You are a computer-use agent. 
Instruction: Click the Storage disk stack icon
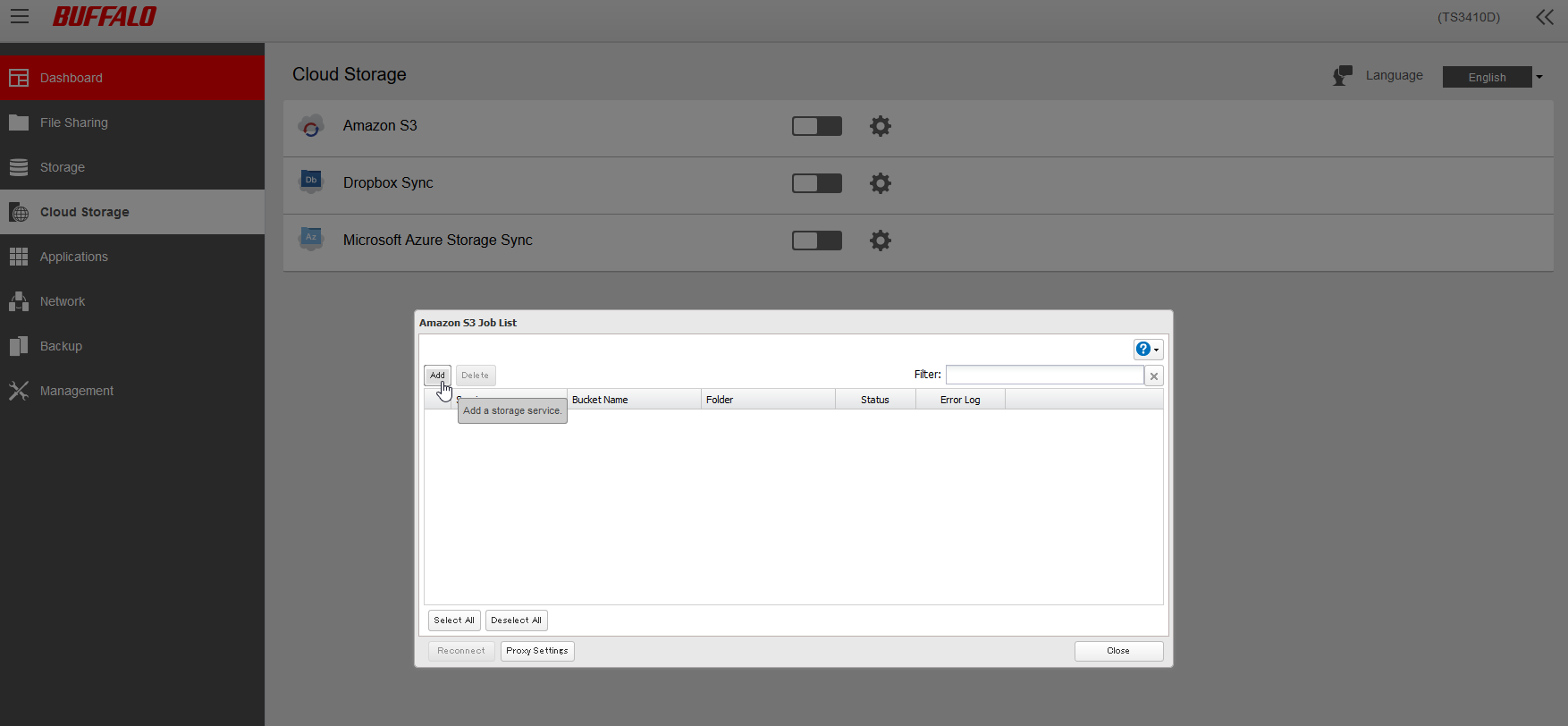tap(19, 167)
